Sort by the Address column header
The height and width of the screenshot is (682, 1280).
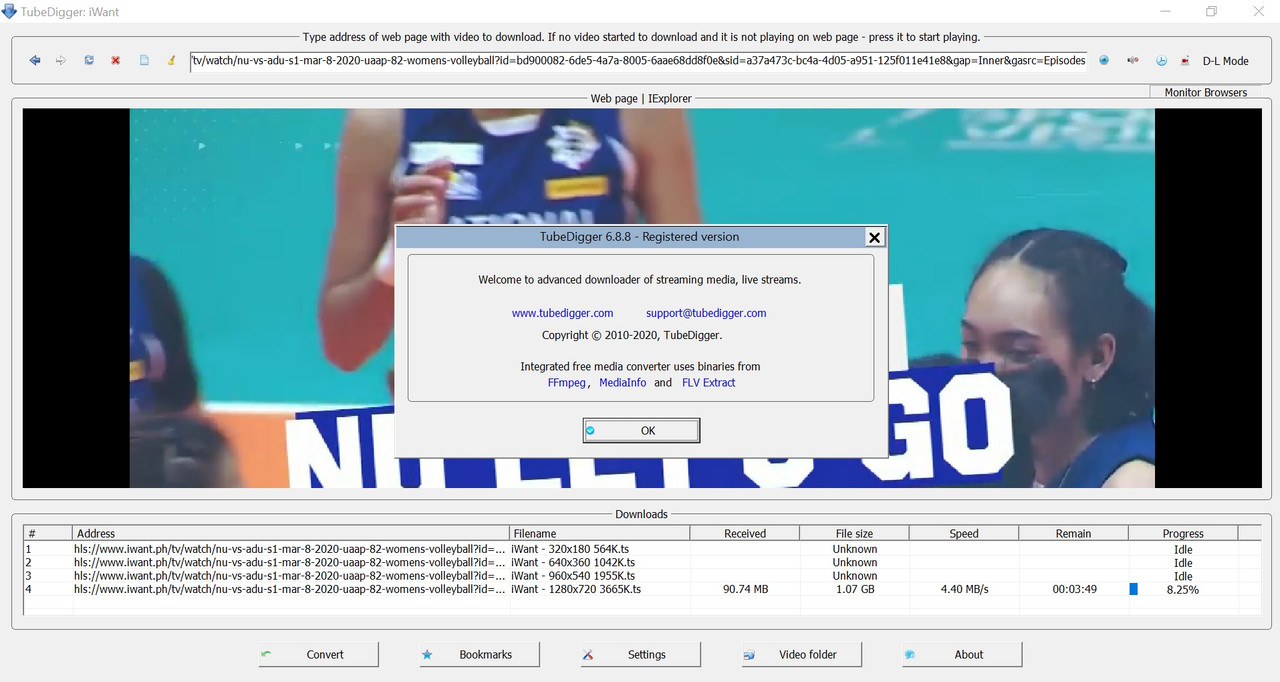(291, 534)
